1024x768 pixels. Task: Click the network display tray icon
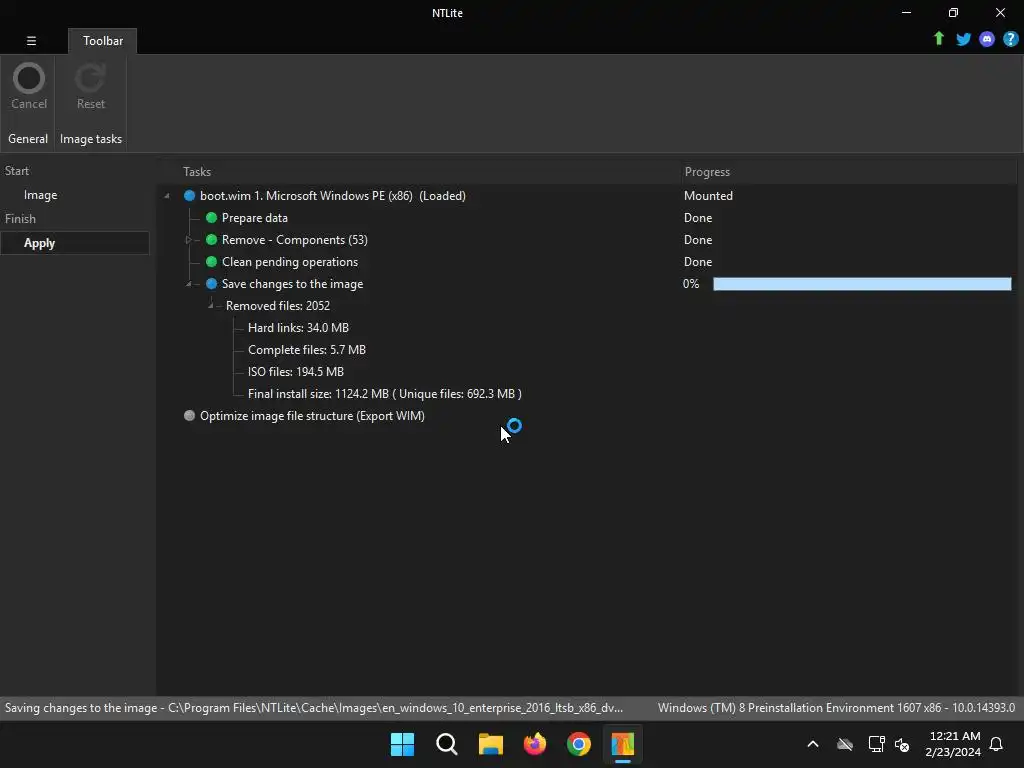click(876, 744)
